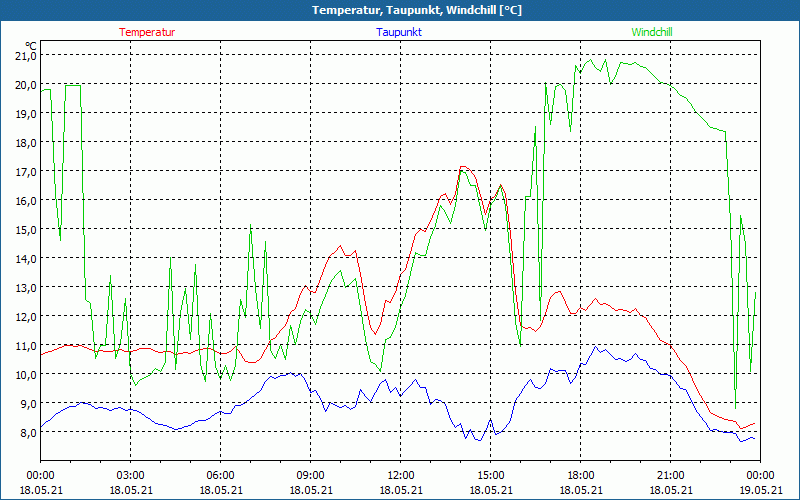Click the 06:00 time axis label
Screen dimensions: 800x500
pyautogui.click(x=220, y=476)
